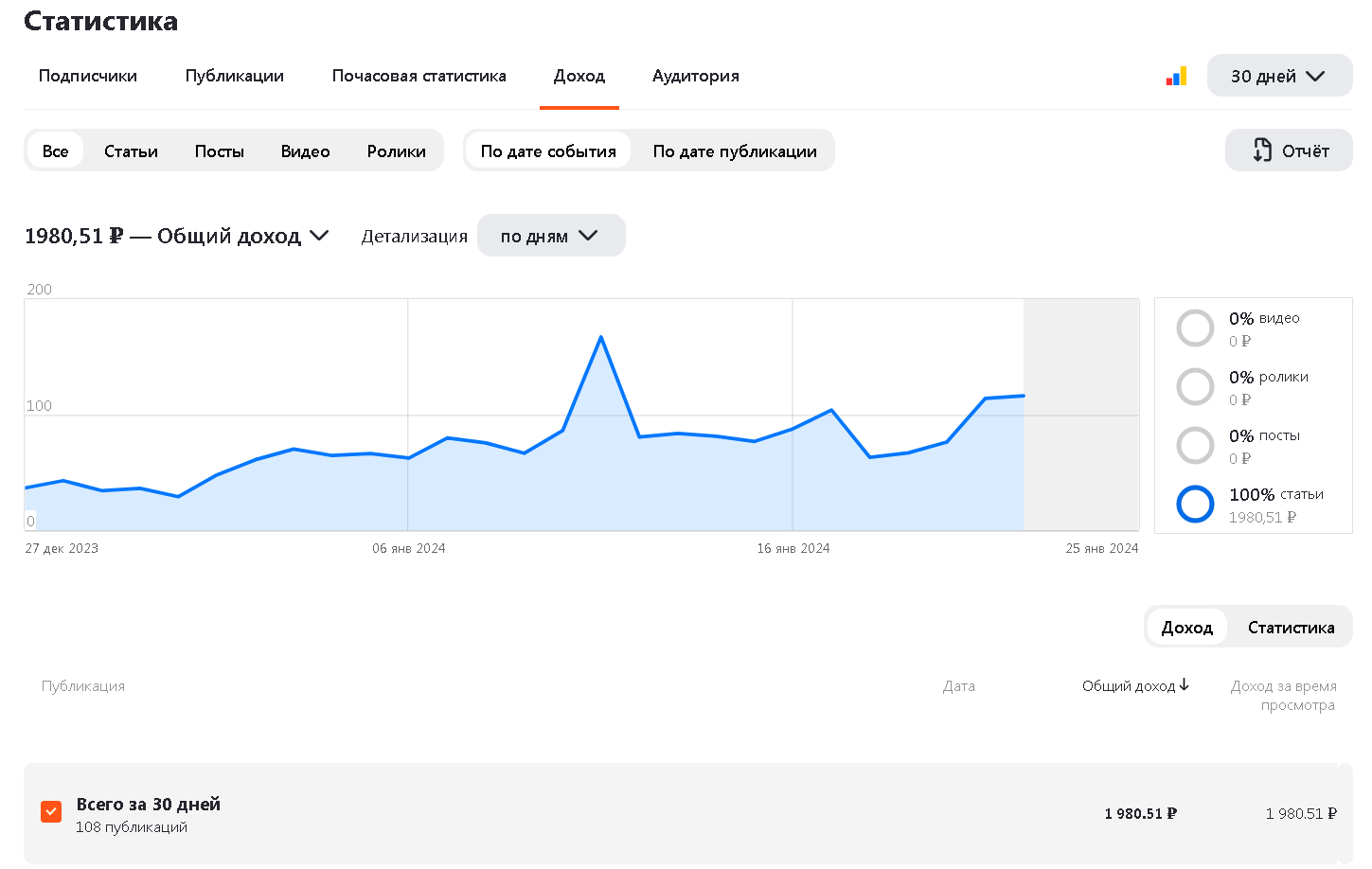Image resolution: width=1372 pixels, height=869 pixels.
Task: Toggle the Всего за 30 дней checkbox
Action: point(51,812)
